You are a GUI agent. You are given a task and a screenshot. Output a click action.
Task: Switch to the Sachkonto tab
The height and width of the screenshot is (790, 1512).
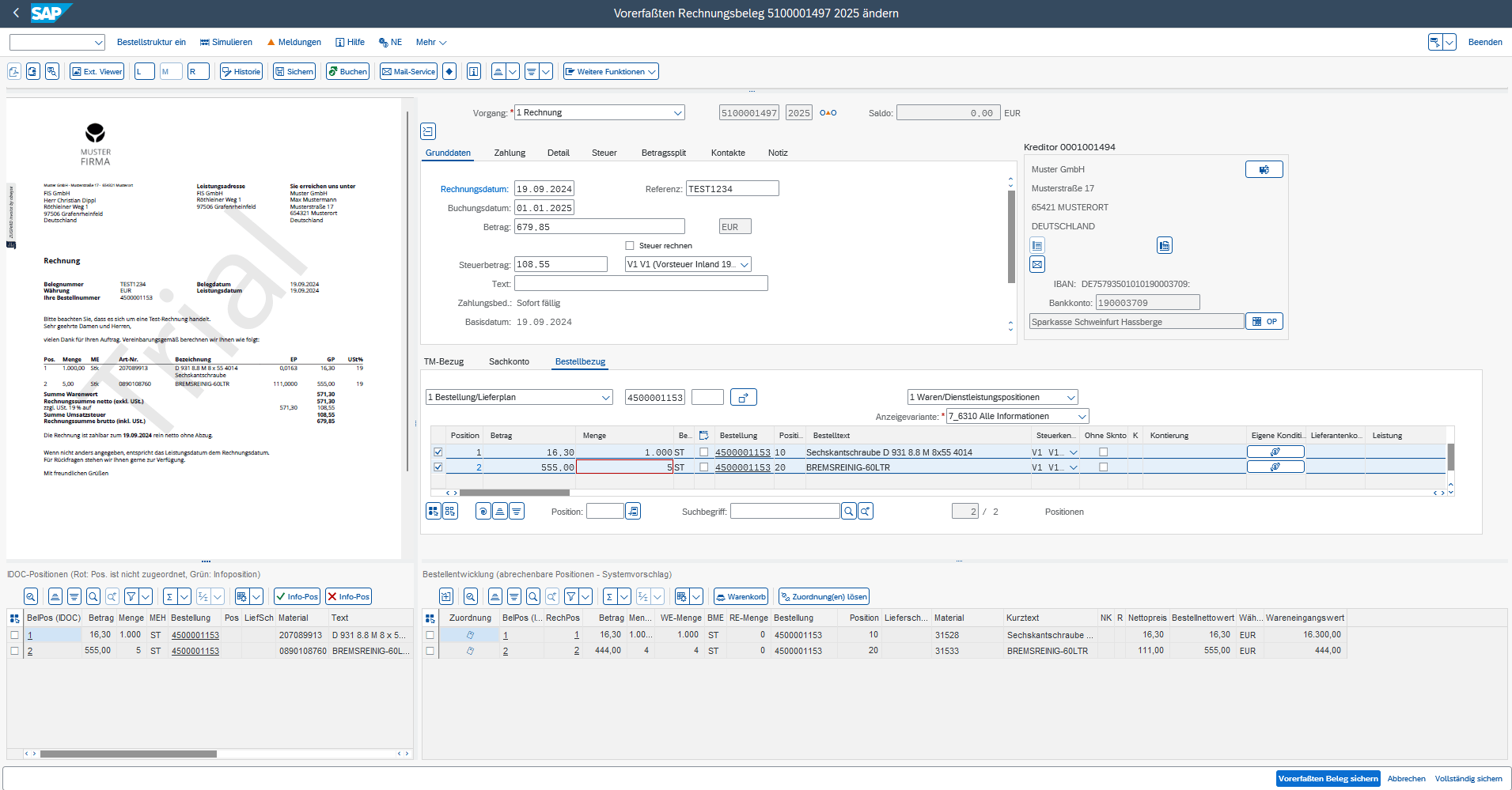pos(509,361)
